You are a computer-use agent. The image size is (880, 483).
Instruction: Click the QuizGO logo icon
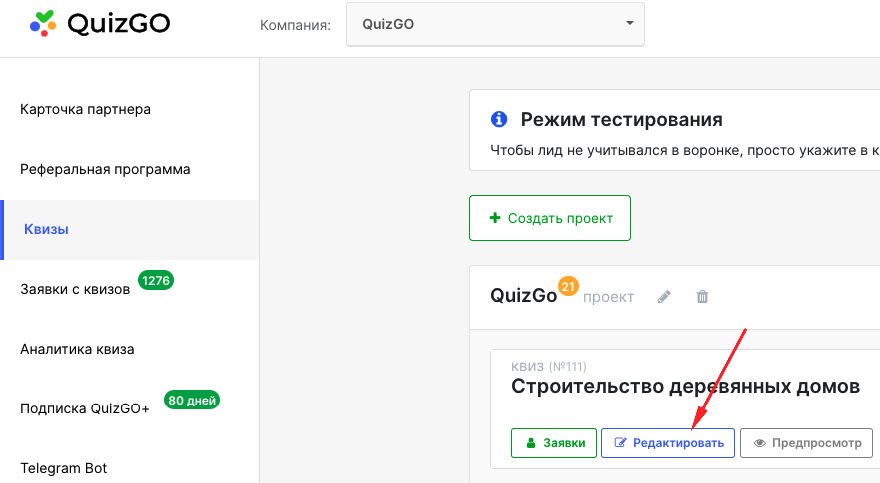coord(42,23)
